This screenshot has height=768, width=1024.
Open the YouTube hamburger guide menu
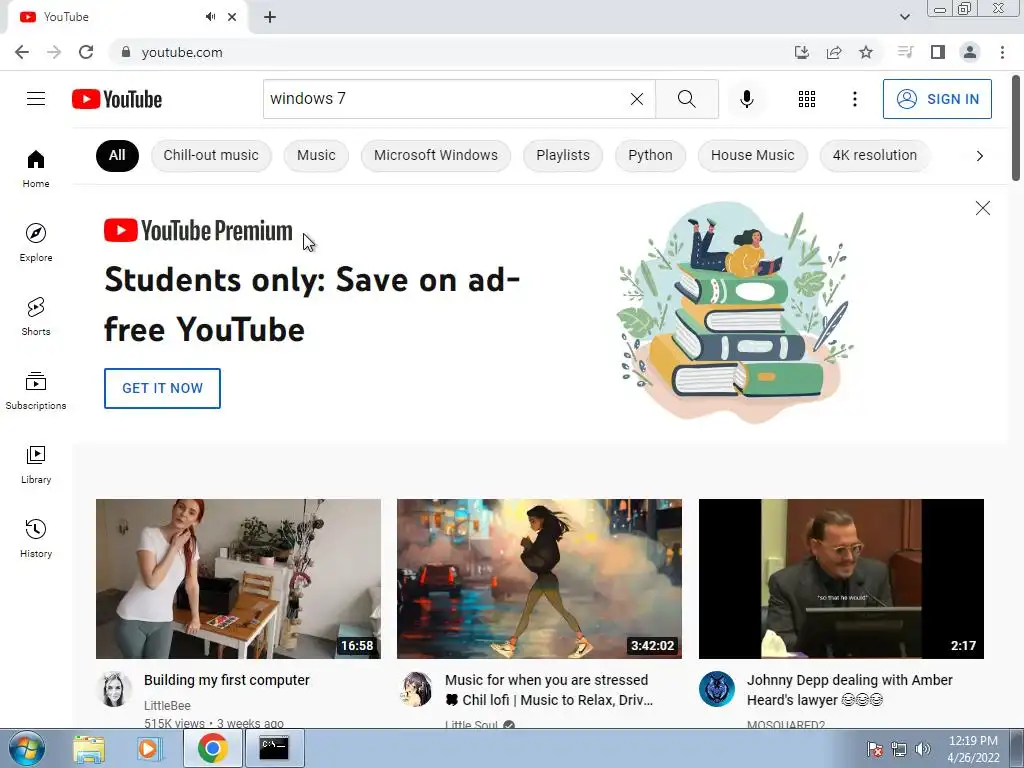36,99
